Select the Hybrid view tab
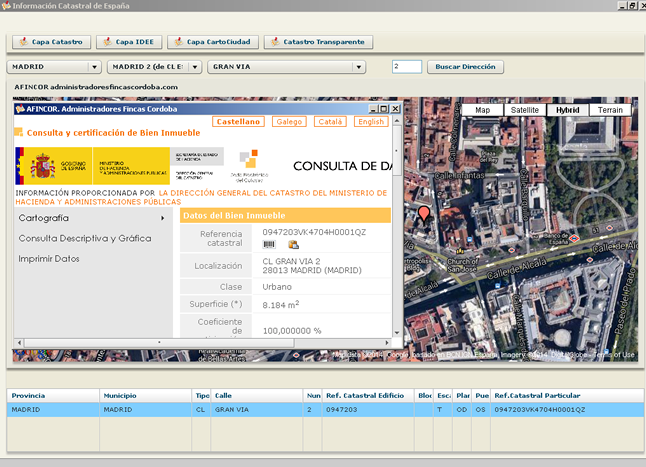This screenshot has height=467, width=646. (567, 110)
